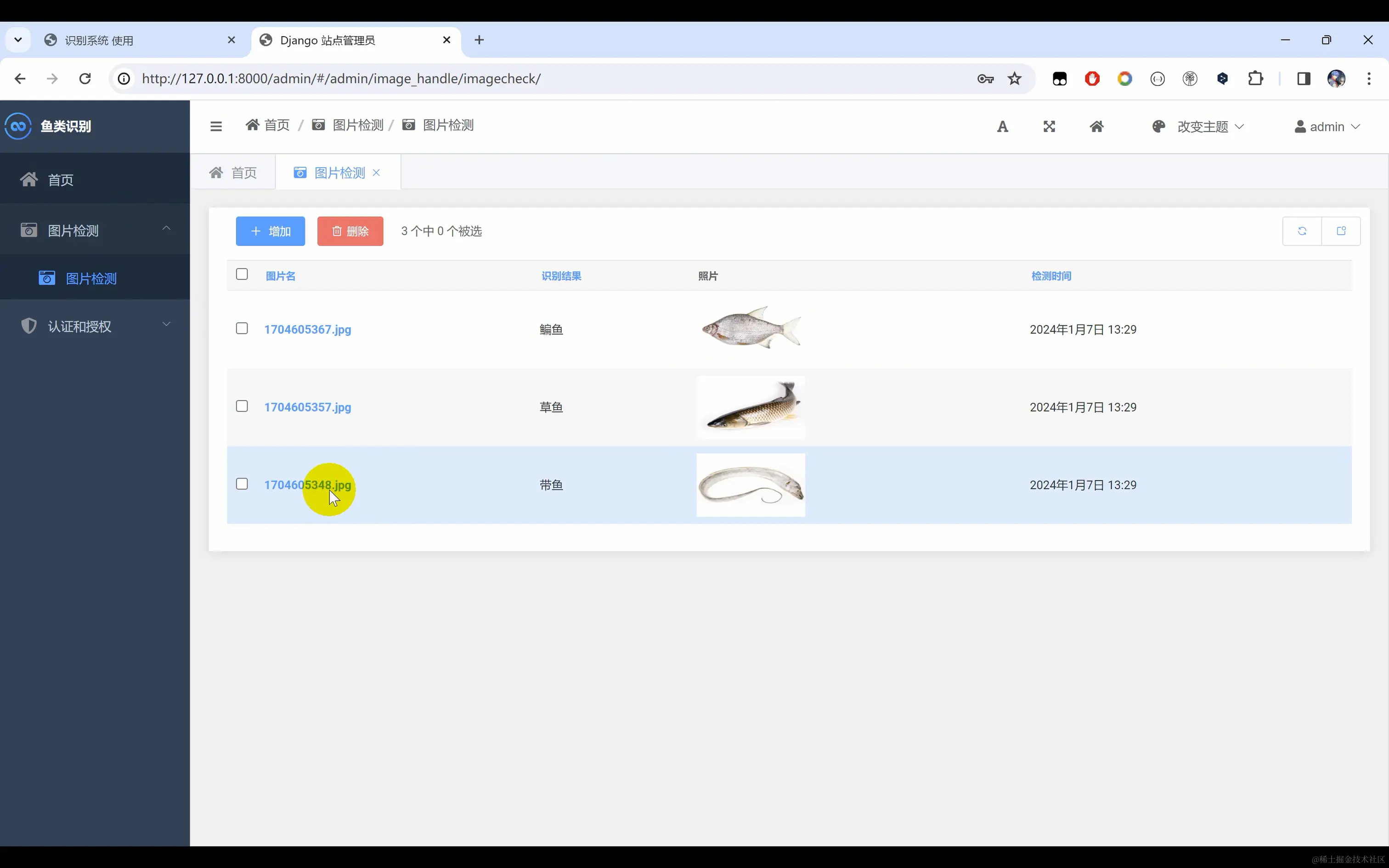The width and height of the screenshot is (1389, 868).
Task: Toggle the browser side panel icon
Action: pos(1304,79)
